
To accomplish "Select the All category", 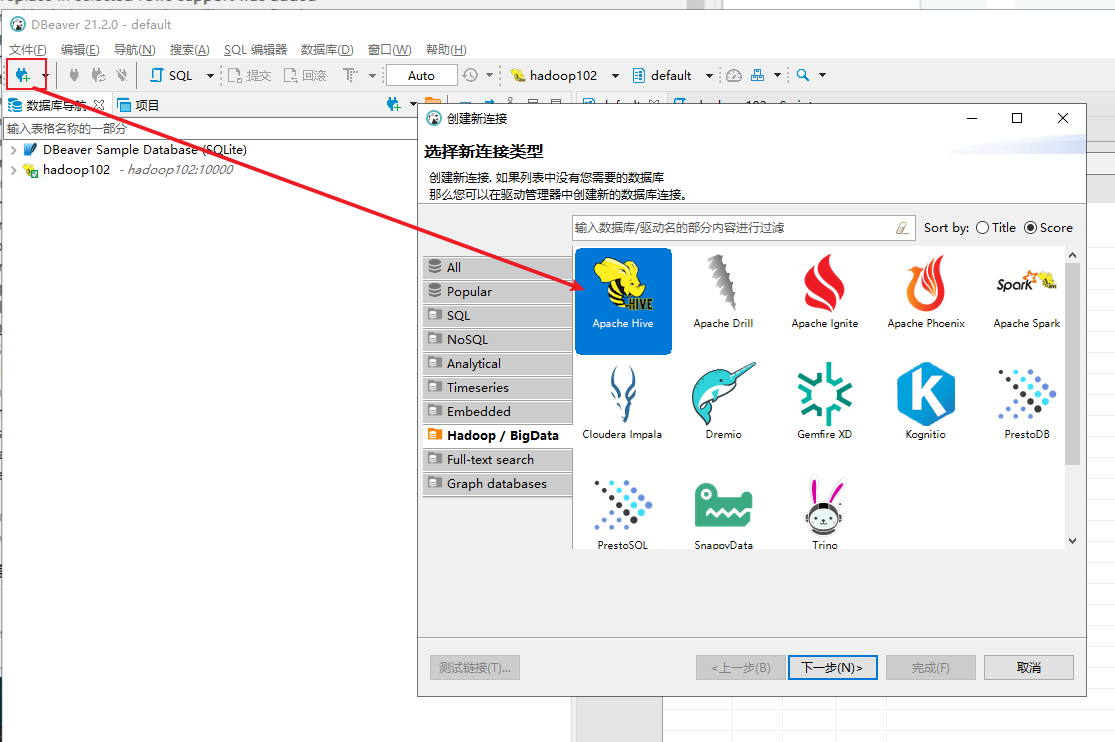I will tap(497, 267).
